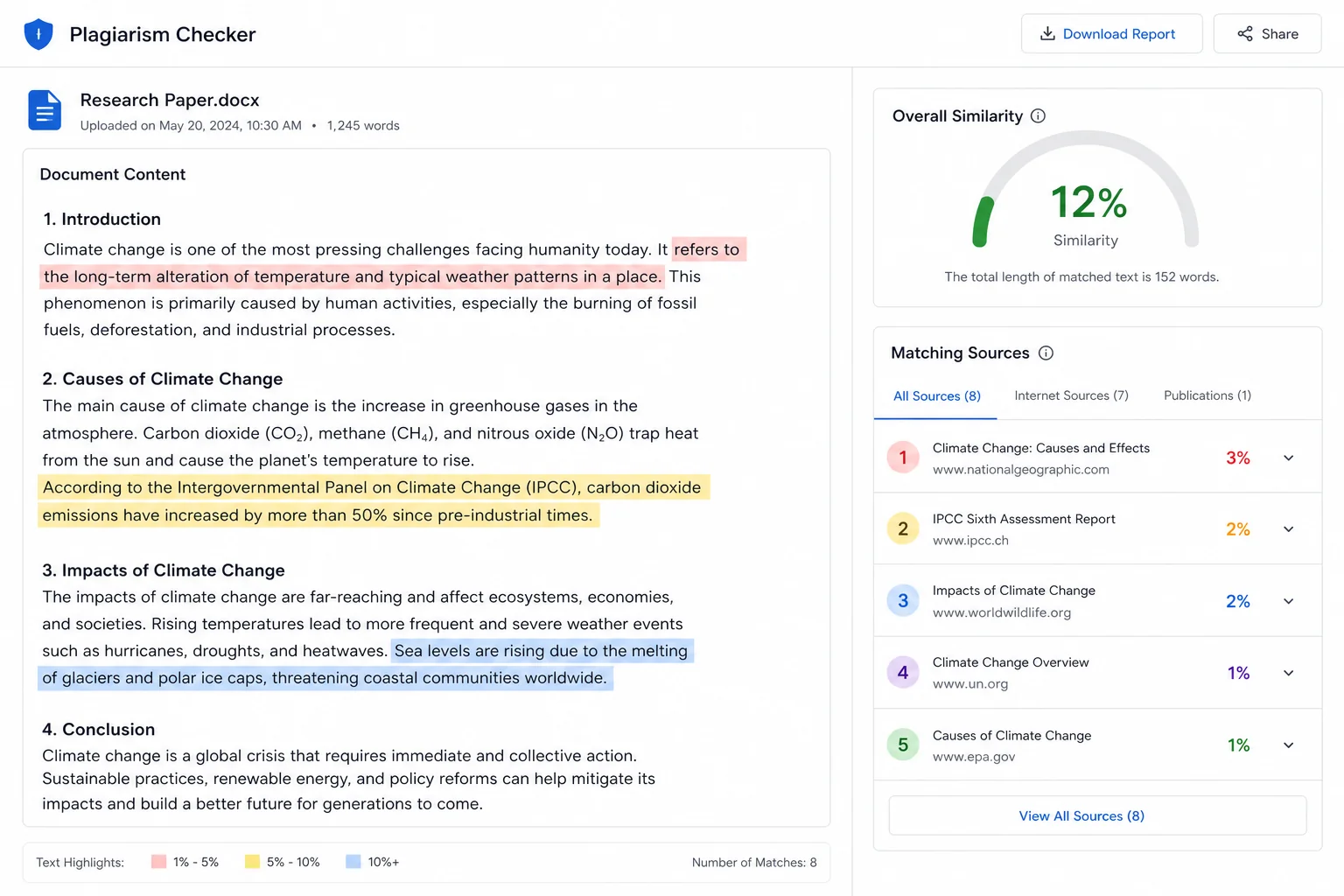Viewport: 1344px width, 896px height.
Task: Select the red source number 1 badge
Action: point(903,458)
